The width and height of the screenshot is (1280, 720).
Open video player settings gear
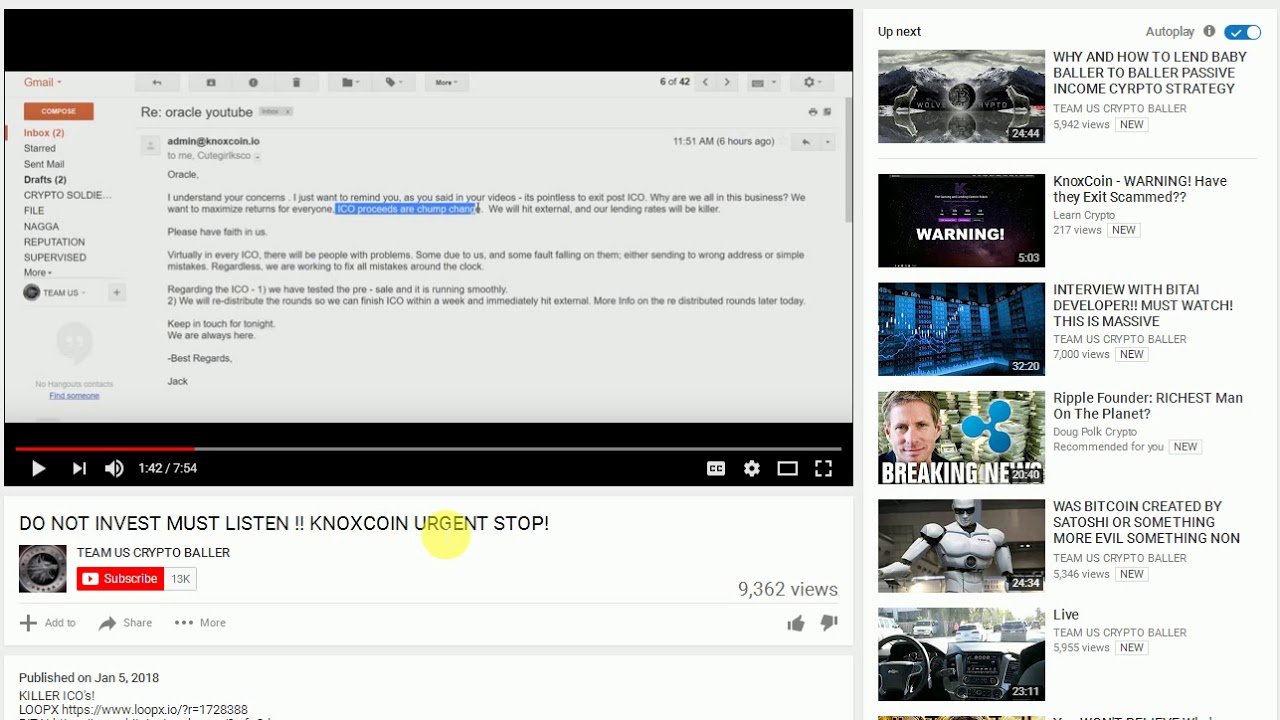click(x=752, y=468)
